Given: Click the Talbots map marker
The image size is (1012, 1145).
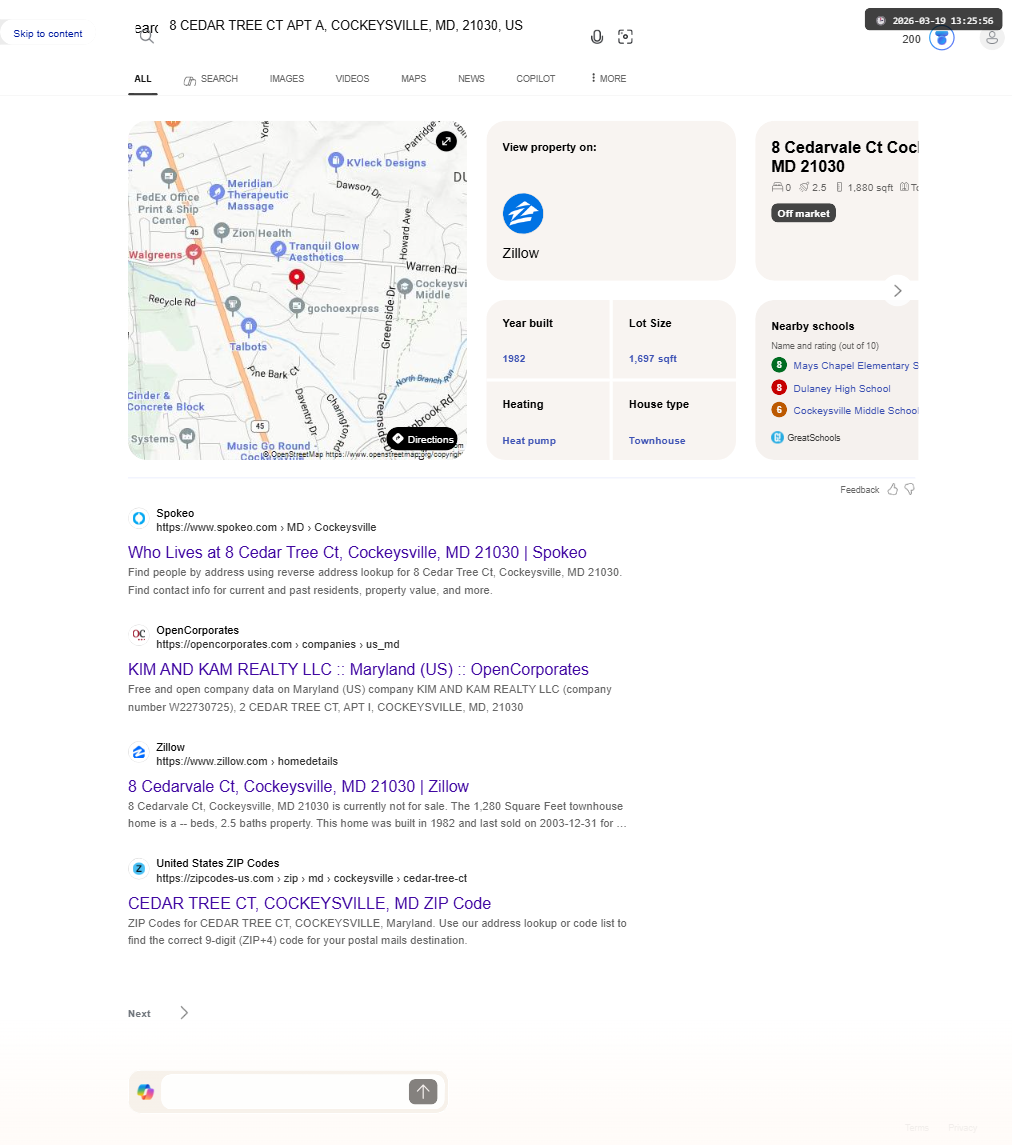Looking at the screenshot, I should (249, 326).
